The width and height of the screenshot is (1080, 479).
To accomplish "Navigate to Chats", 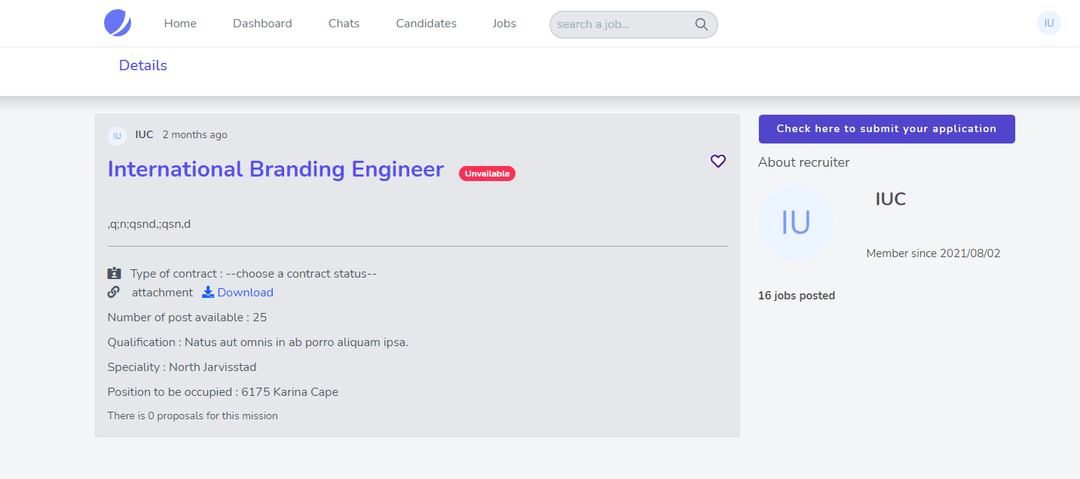I will point(344,24).
